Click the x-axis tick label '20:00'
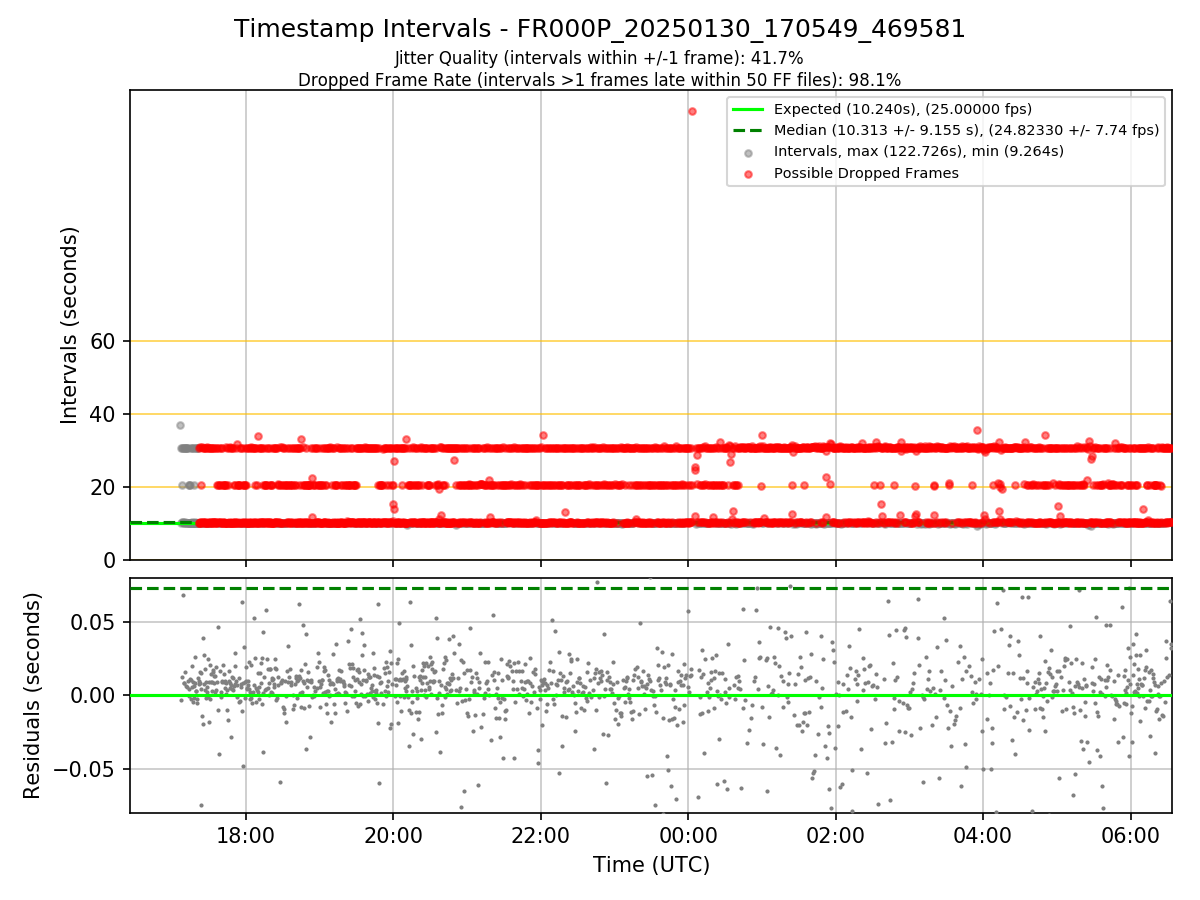Viewport: 1200px width, 900px height. click(x=393, y=835)
